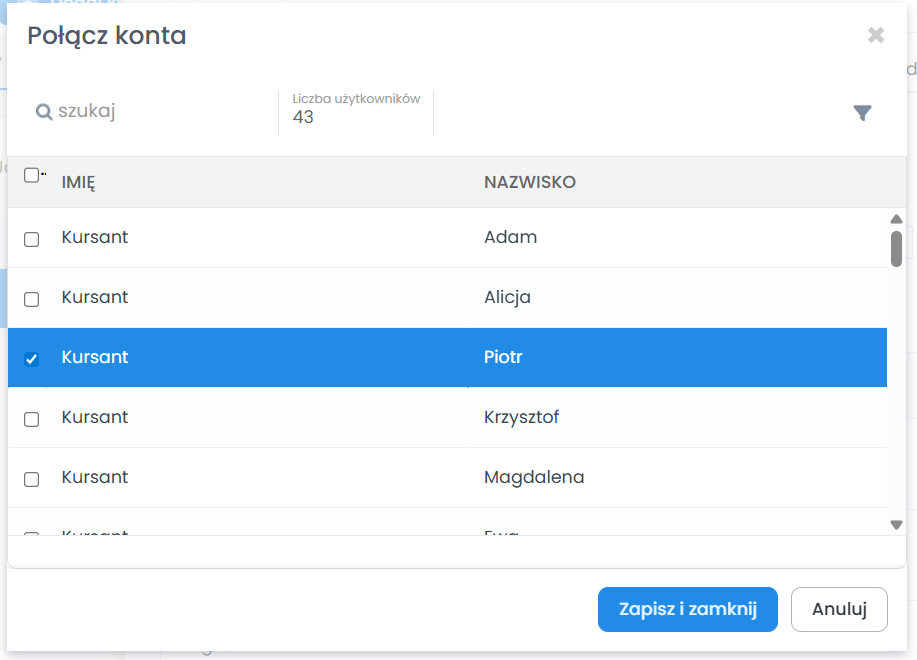Sort by the IMIĘ column header
This screenshot has width=917, height=660.
(78, 182)
